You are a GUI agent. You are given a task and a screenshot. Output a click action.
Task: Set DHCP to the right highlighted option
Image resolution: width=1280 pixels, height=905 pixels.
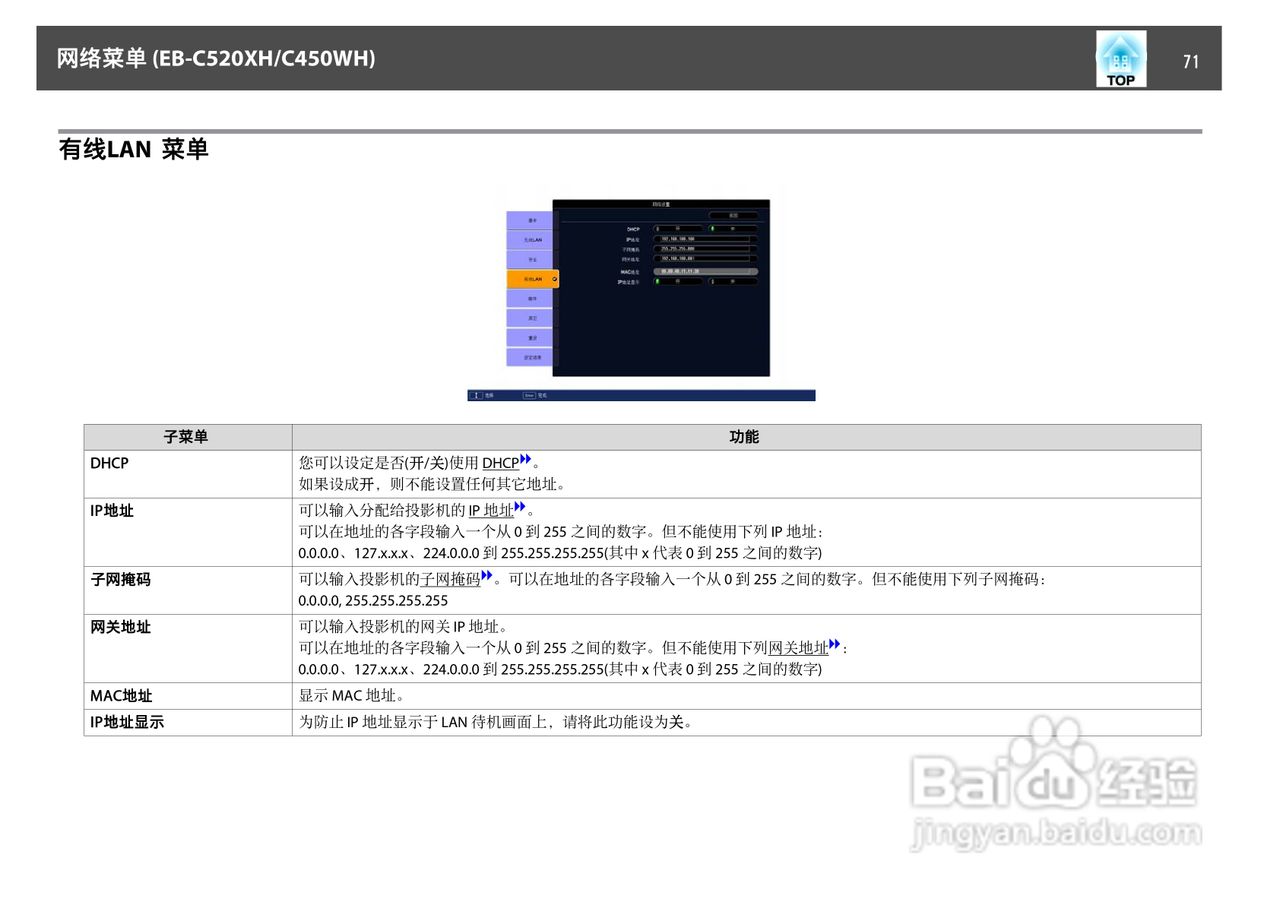(733, 229)
